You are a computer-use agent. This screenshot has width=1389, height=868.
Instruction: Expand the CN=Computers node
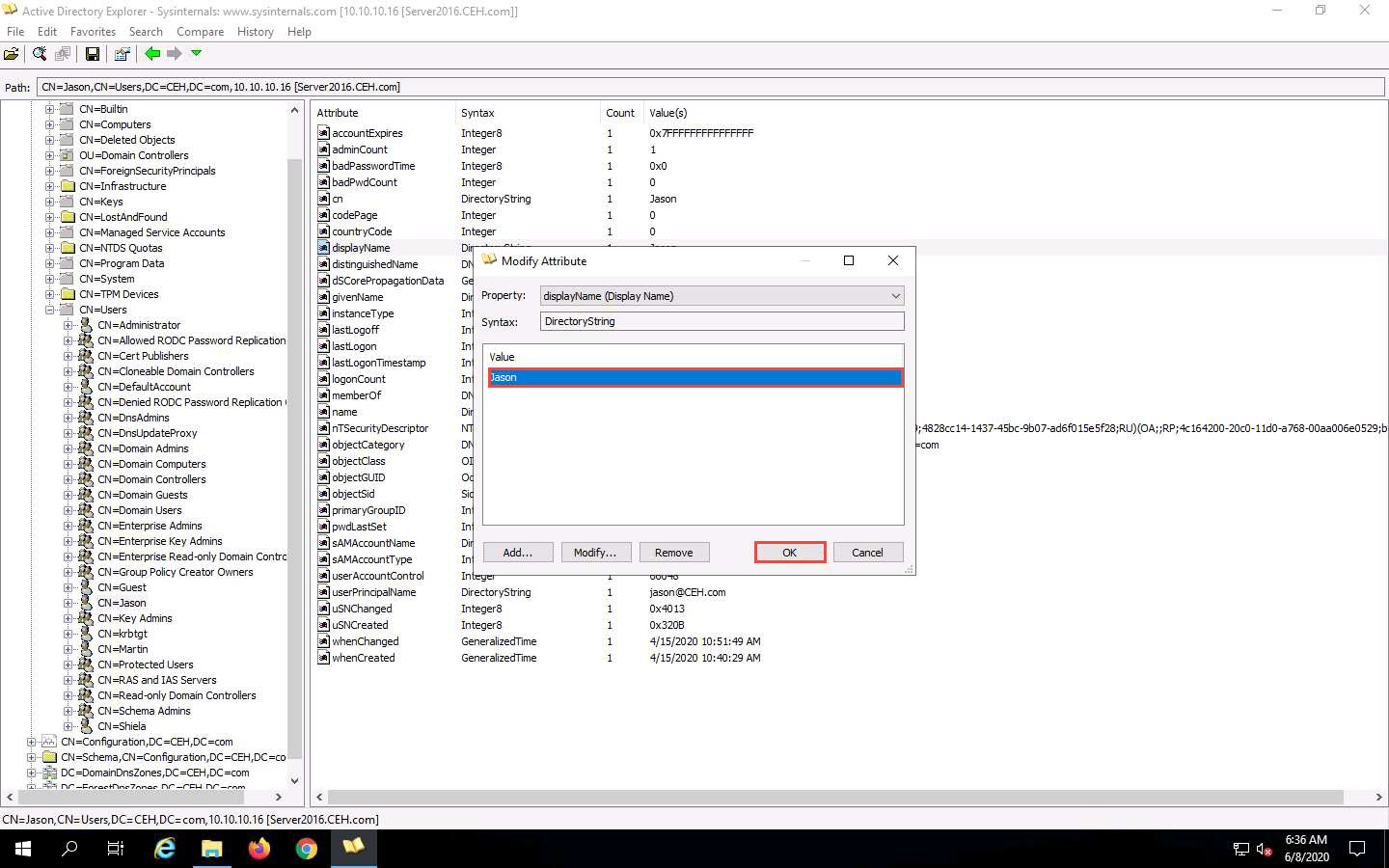(49, 124)
